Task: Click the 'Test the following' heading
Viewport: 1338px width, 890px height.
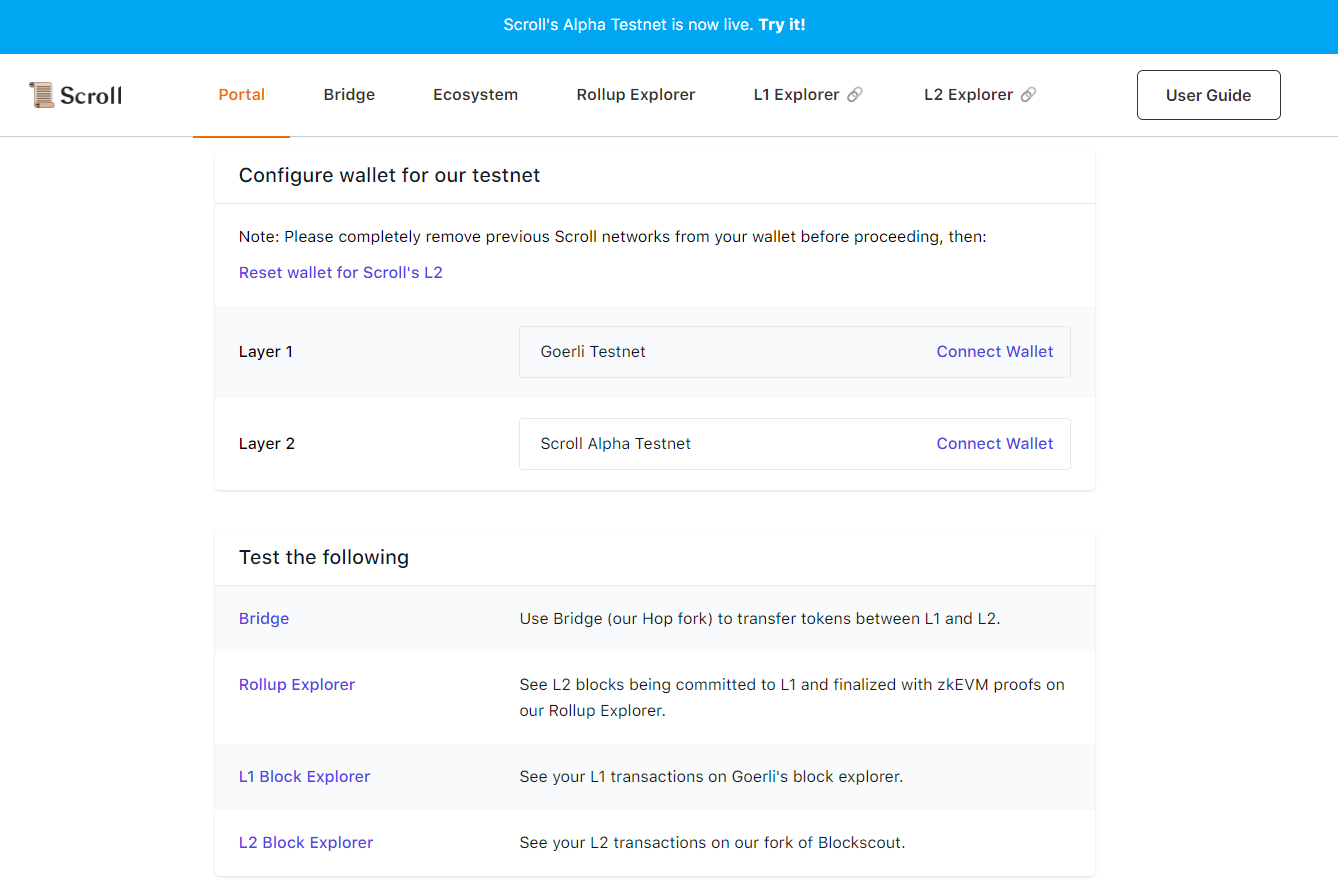Action: pos(324,558)
